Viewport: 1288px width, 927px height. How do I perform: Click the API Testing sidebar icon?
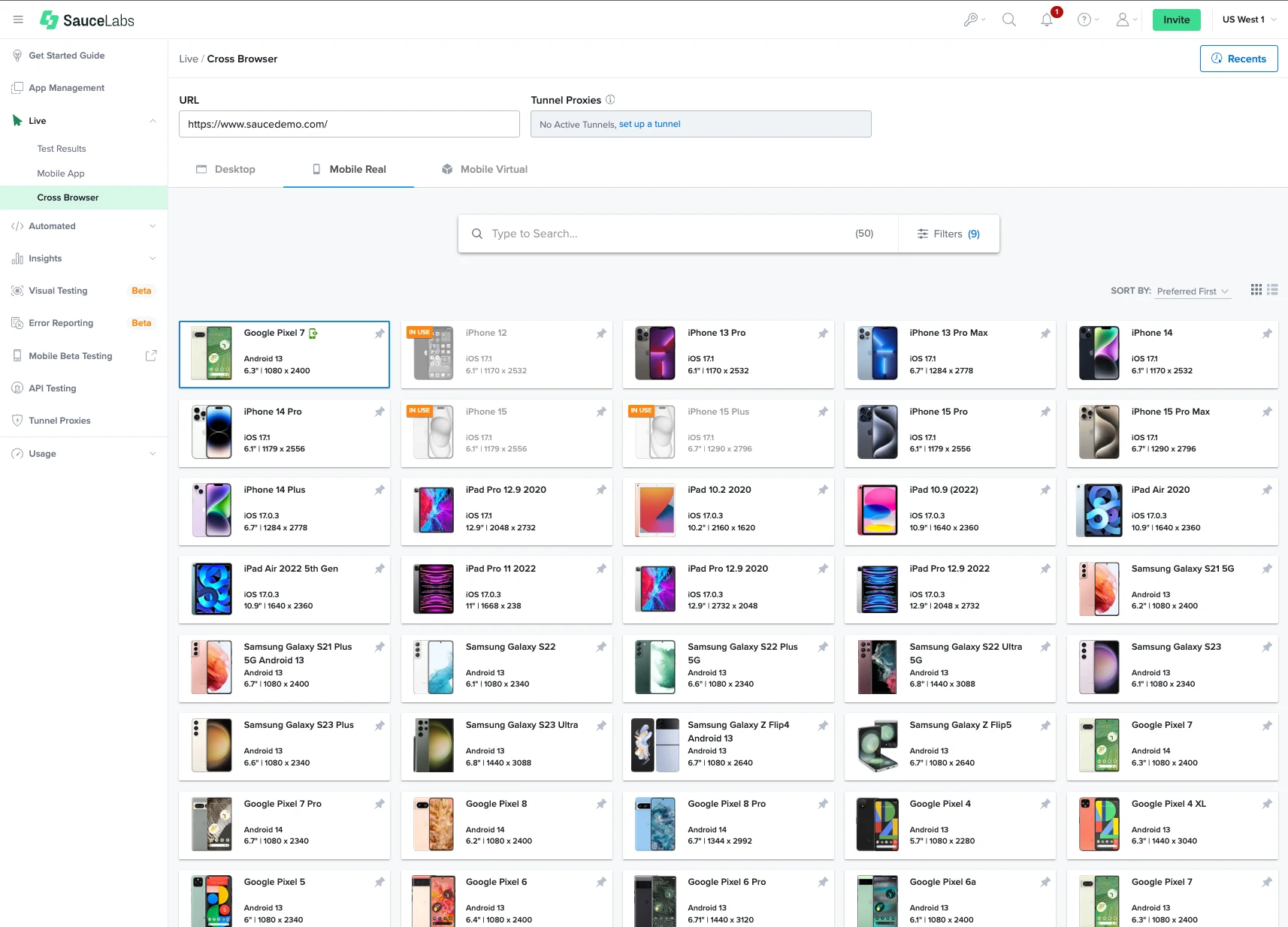pyautogui.click(x=17, y=388)
